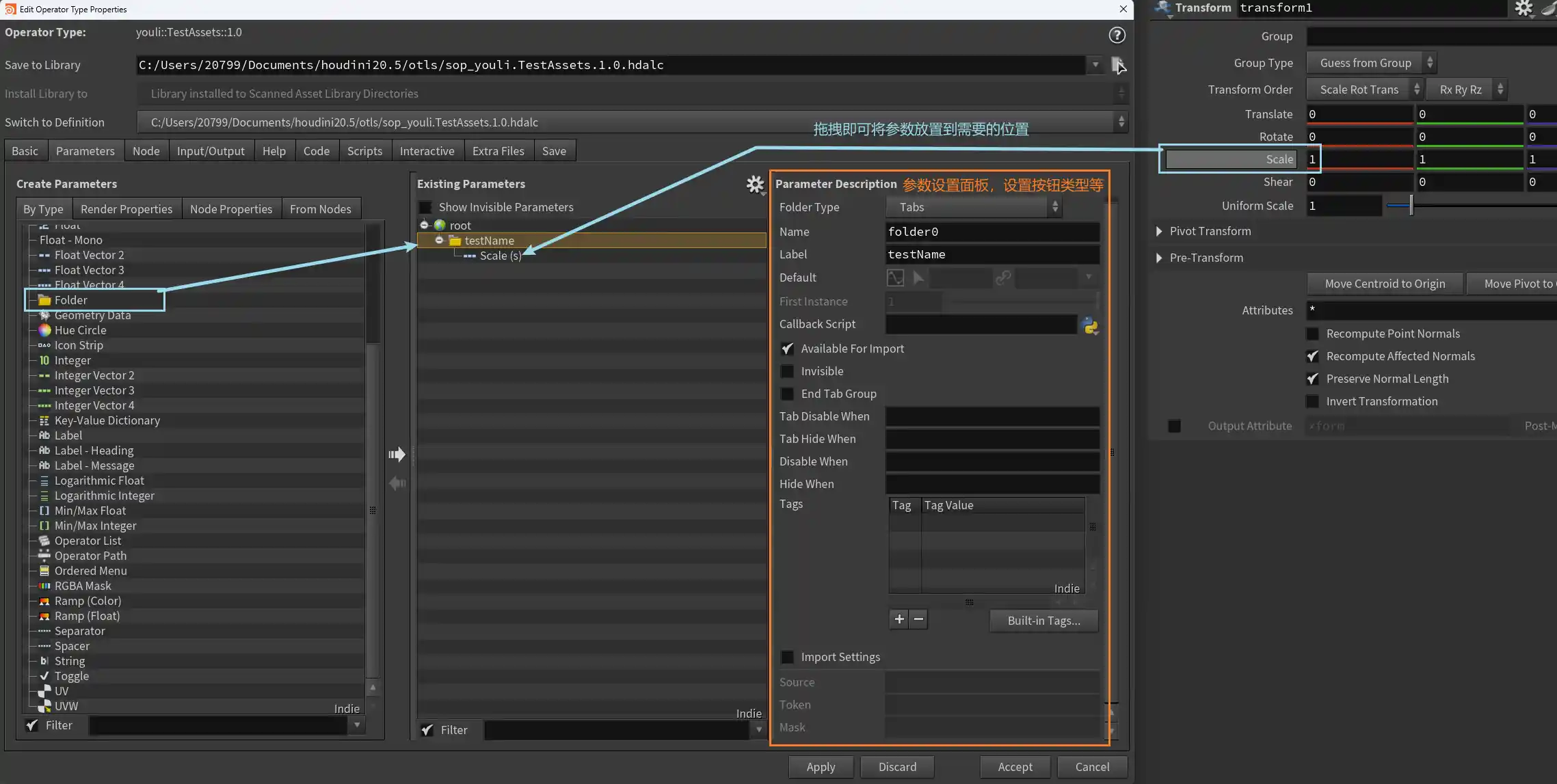
Task: Click the Existing Parameters gear icon
Action: coord(754,184)
